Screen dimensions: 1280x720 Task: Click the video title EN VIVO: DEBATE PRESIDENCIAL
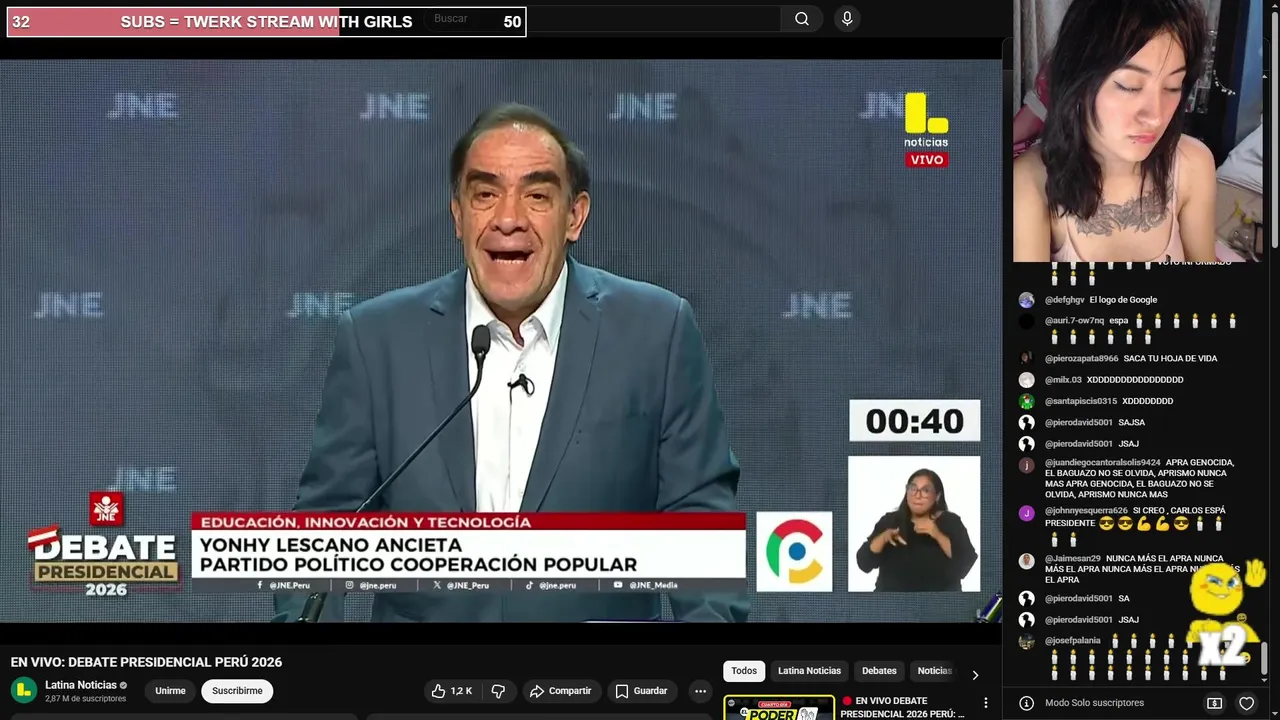pyautogui.click(x=146, y=662)
